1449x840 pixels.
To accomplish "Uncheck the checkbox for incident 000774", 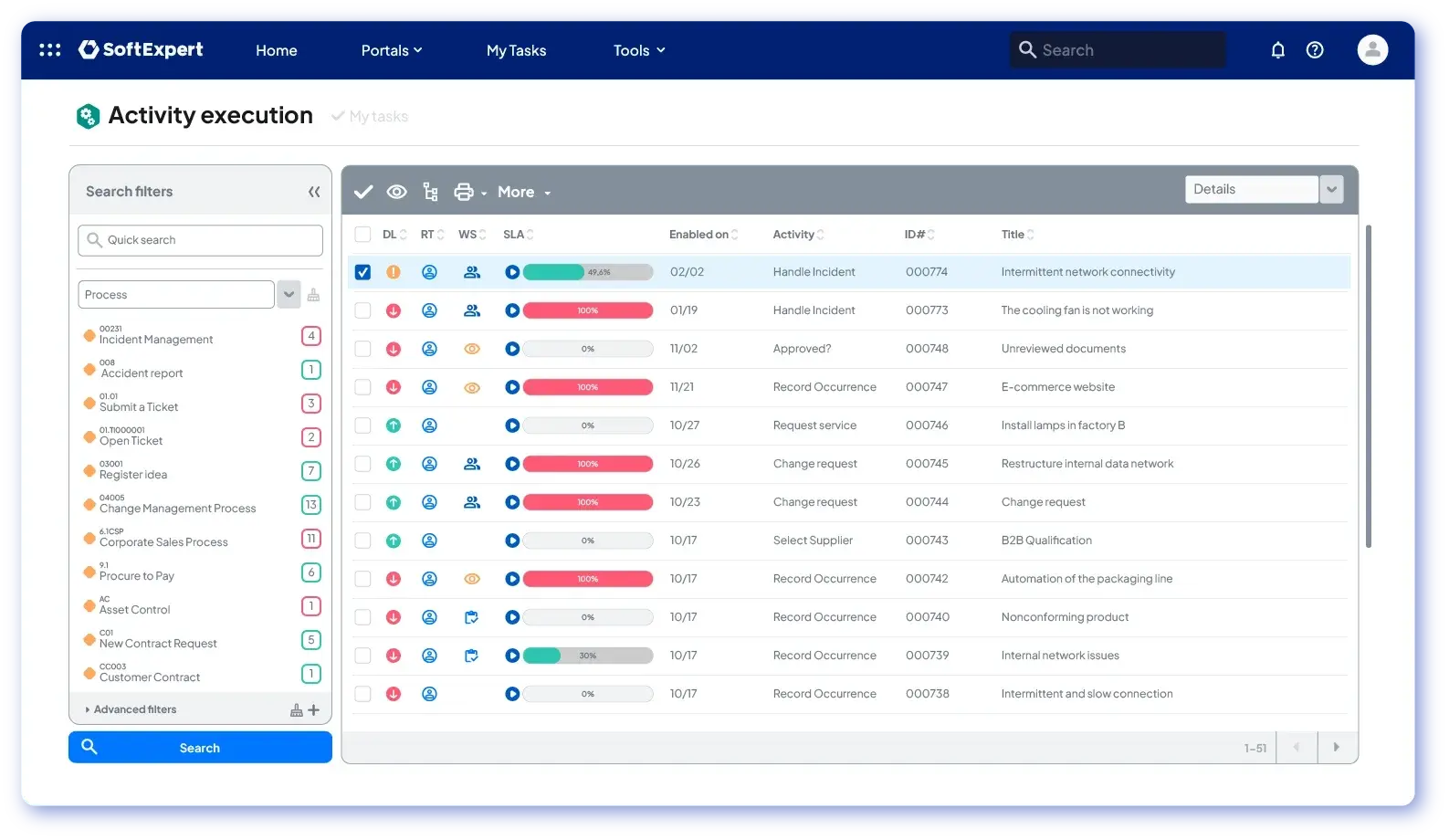I will pyautogui.click(x=362, y=272).
